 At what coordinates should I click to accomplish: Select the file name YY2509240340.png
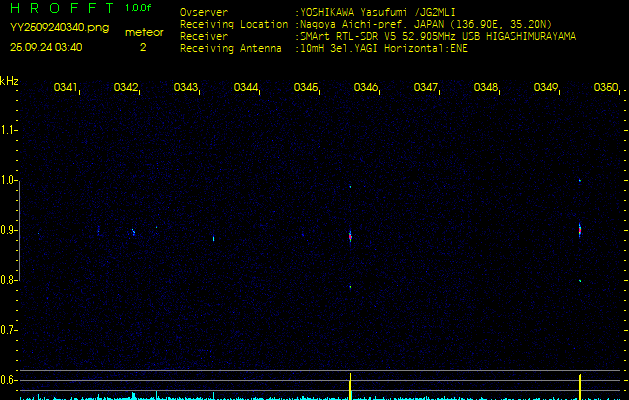click(x=59, y=28)
